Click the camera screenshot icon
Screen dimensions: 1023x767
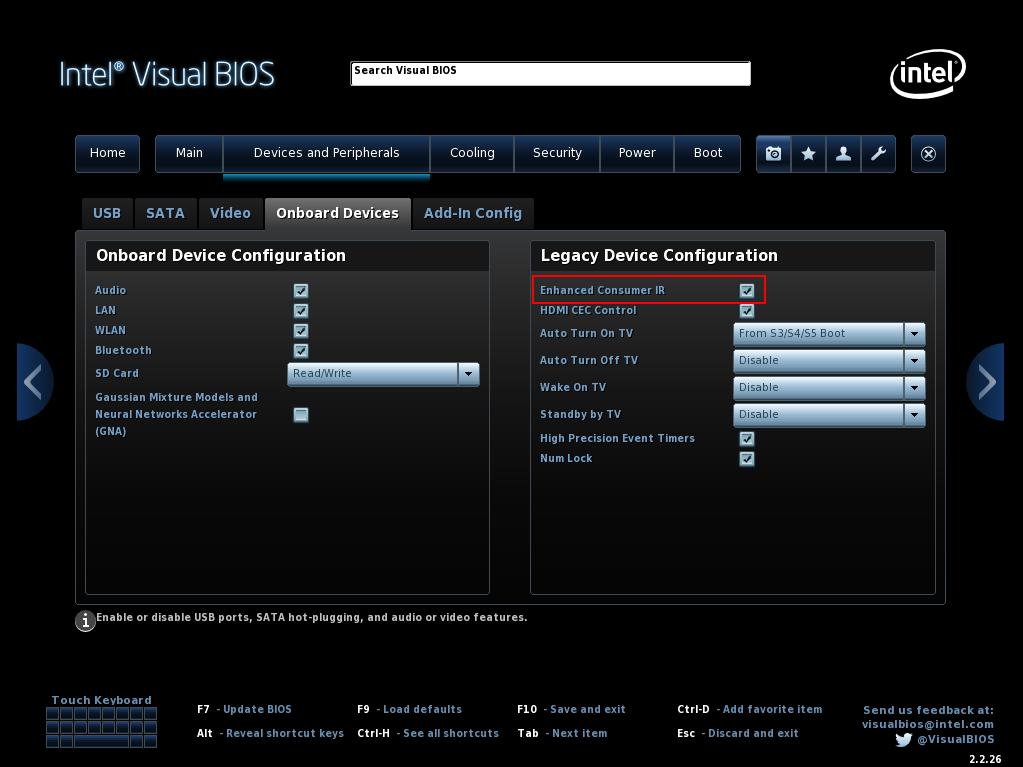click(773, 154)
